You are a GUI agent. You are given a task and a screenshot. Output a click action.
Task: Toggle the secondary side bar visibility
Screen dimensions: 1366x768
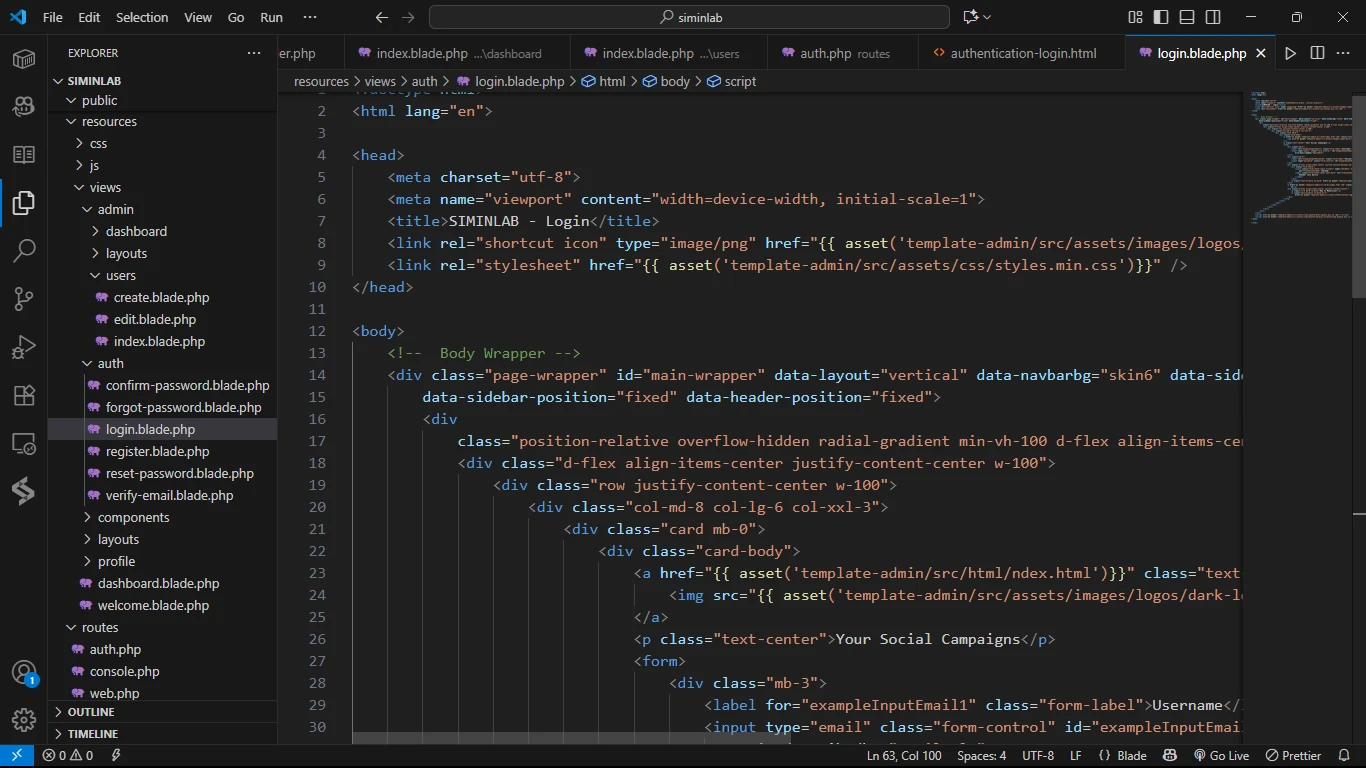(x=1213, y=17)
